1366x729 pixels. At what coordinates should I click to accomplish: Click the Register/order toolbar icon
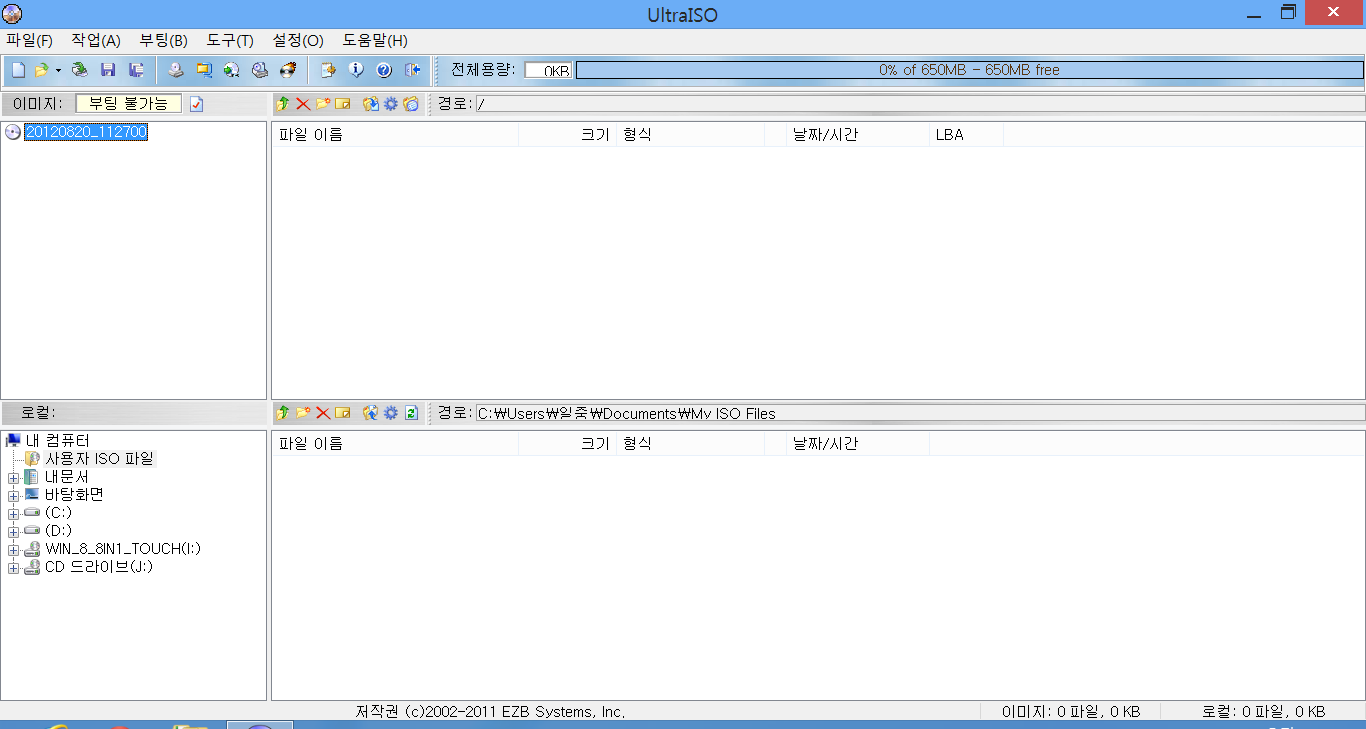(x=327, y=70)
